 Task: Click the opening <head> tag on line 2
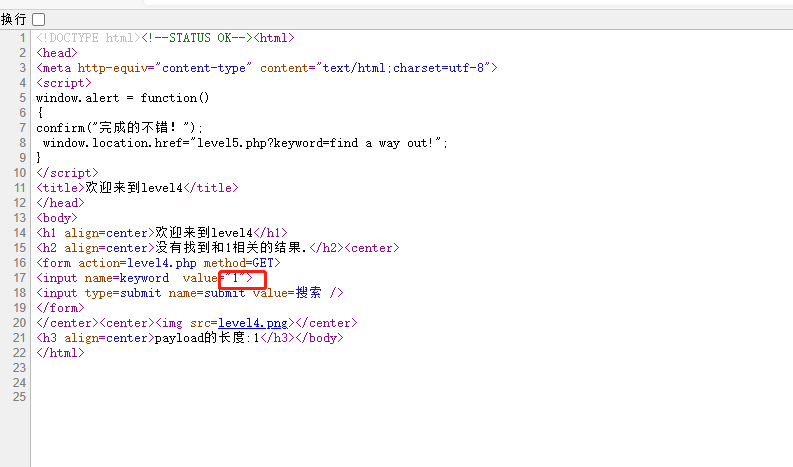point(57,53)
